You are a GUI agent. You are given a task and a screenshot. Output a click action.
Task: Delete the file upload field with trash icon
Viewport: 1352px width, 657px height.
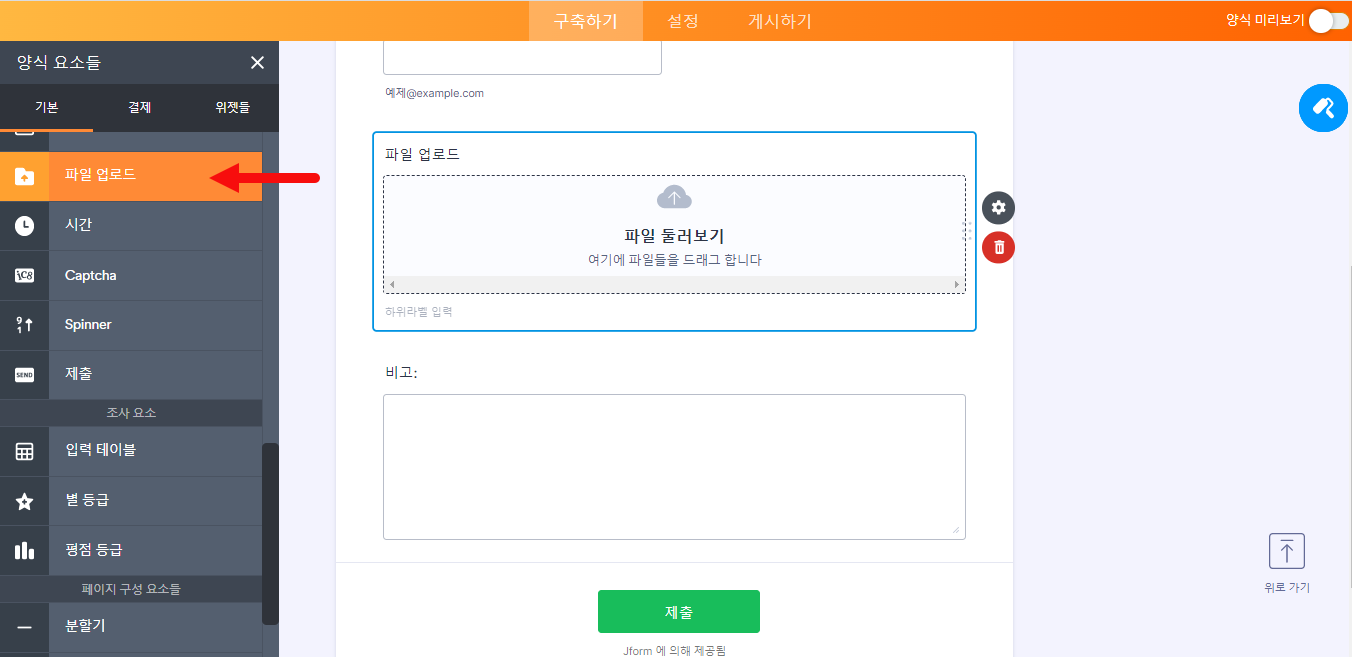(998, 247)
